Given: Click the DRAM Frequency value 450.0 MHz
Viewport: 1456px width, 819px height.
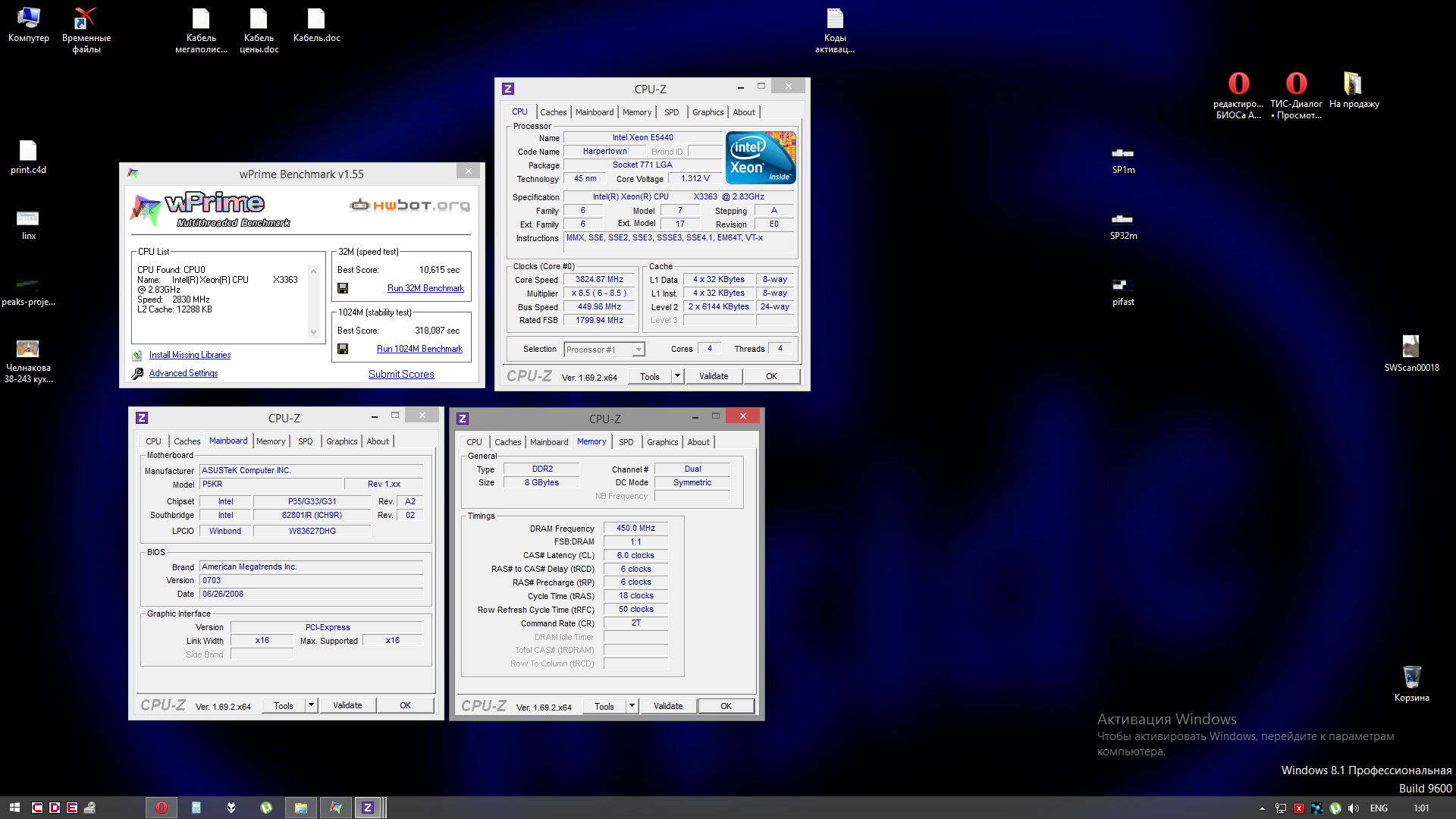Looking at the screenshot, I should (x=635, y=529).
